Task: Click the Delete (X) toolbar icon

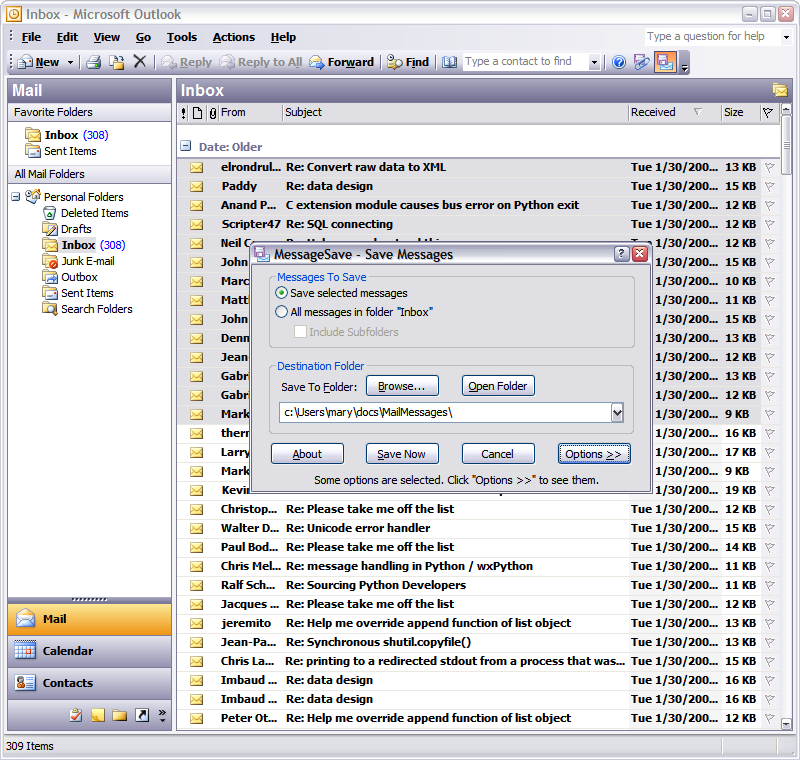Action: (x=140, y=62)
